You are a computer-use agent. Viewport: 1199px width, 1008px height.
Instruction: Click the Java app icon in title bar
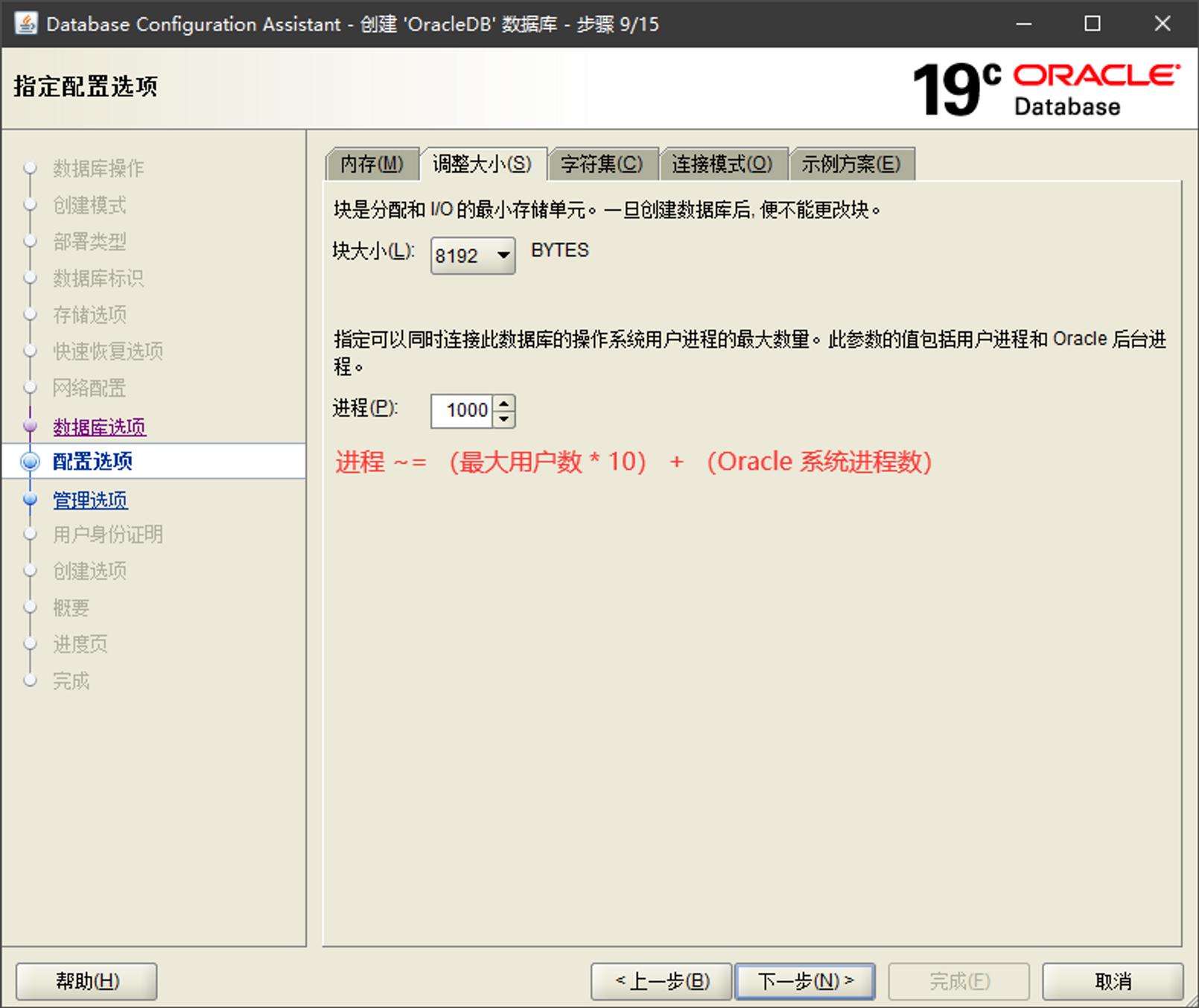click(x=26, y=24)
